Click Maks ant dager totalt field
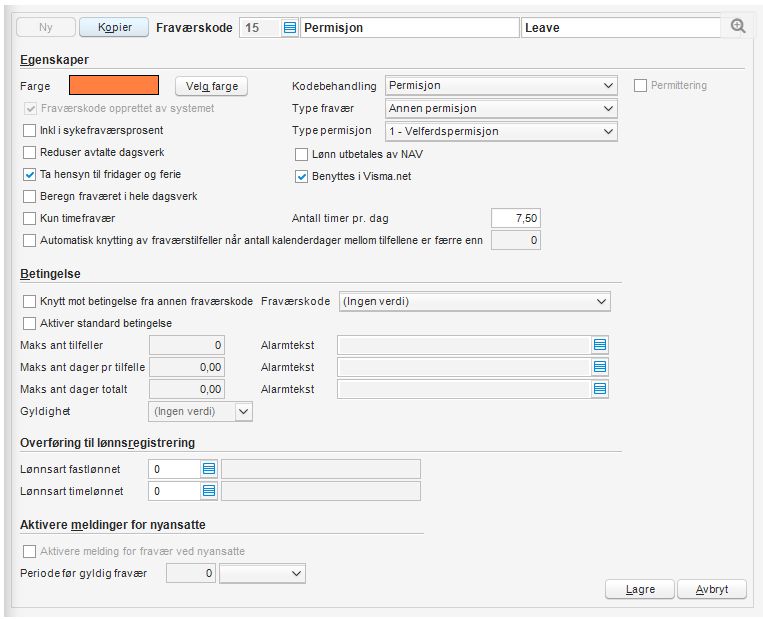The height and width of the screenshot is (619, 763). pyautogui.click(x=187, y=389)
